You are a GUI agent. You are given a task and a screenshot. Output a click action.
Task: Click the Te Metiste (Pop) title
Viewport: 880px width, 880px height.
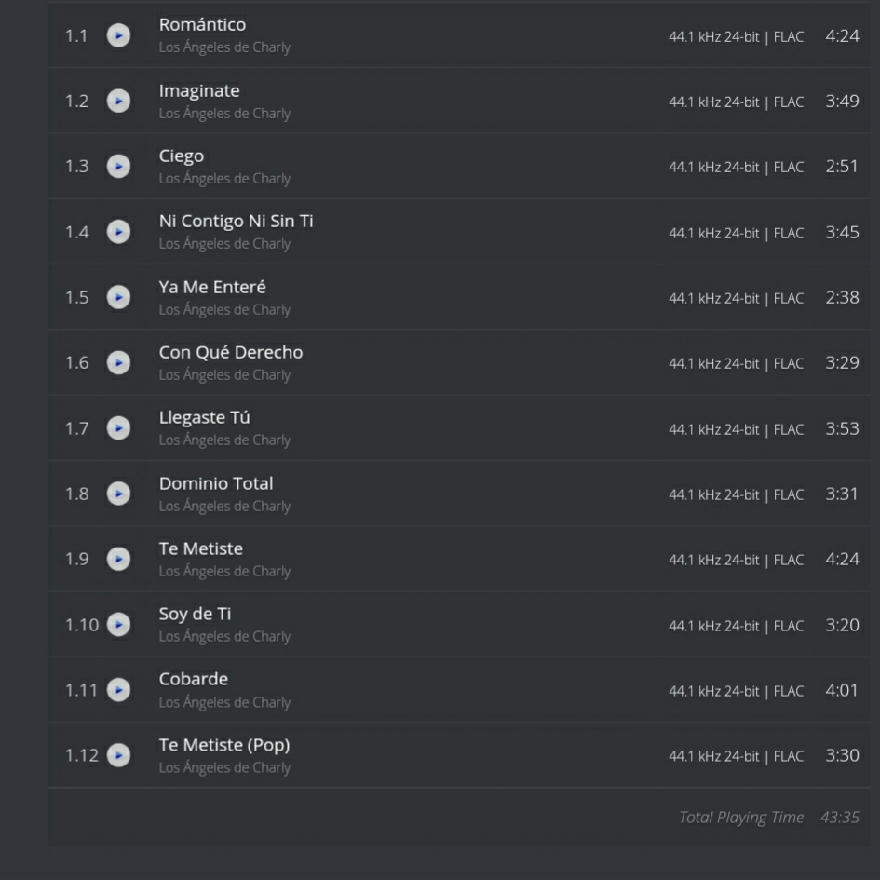tap(224, 745)
